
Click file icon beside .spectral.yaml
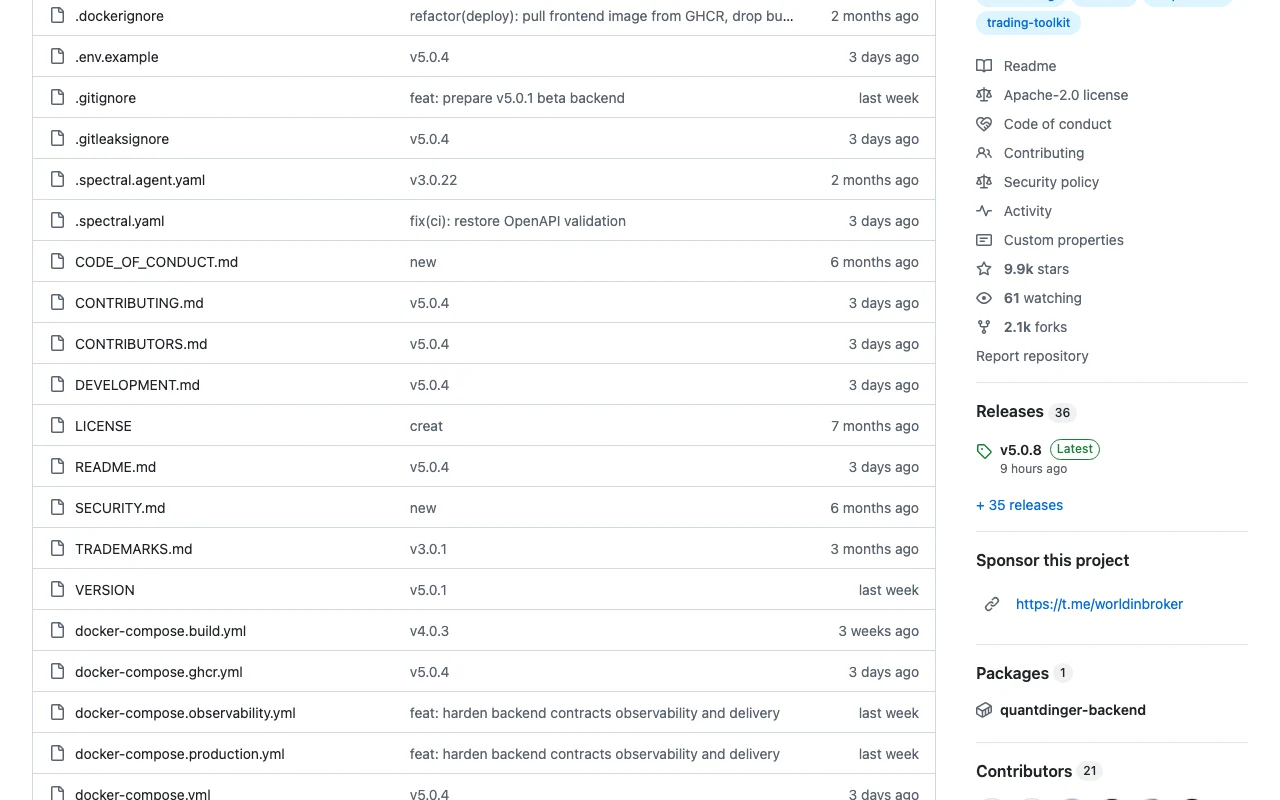point(57,221)
